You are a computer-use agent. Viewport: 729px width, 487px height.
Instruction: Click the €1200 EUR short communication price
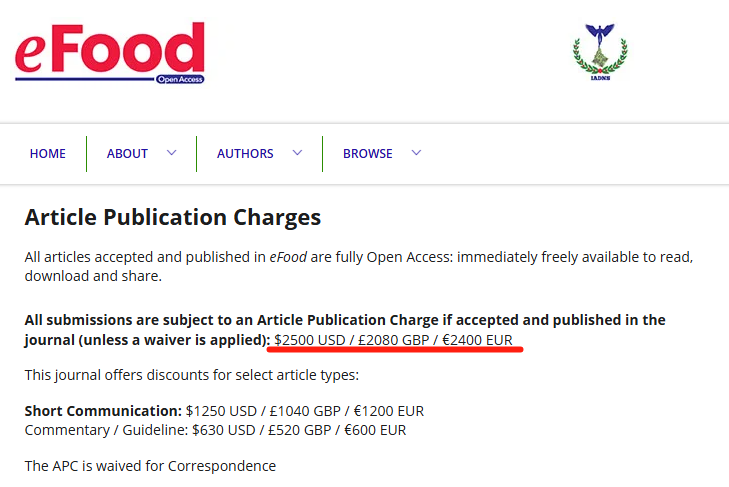[389, 411]
